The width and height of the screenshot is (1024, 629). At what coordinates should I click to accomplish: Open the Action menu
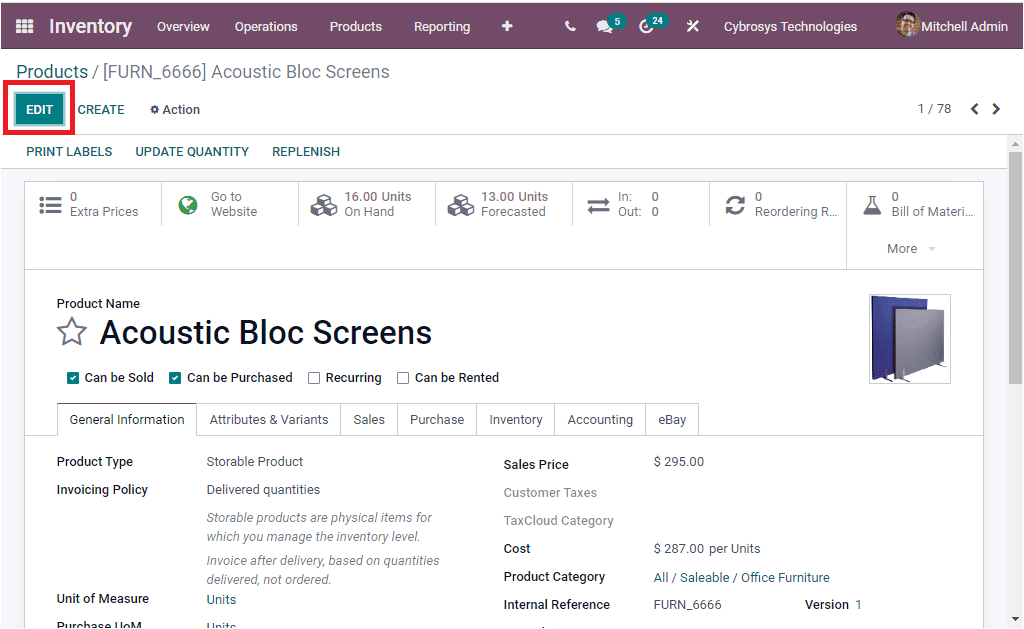[174, 109]
